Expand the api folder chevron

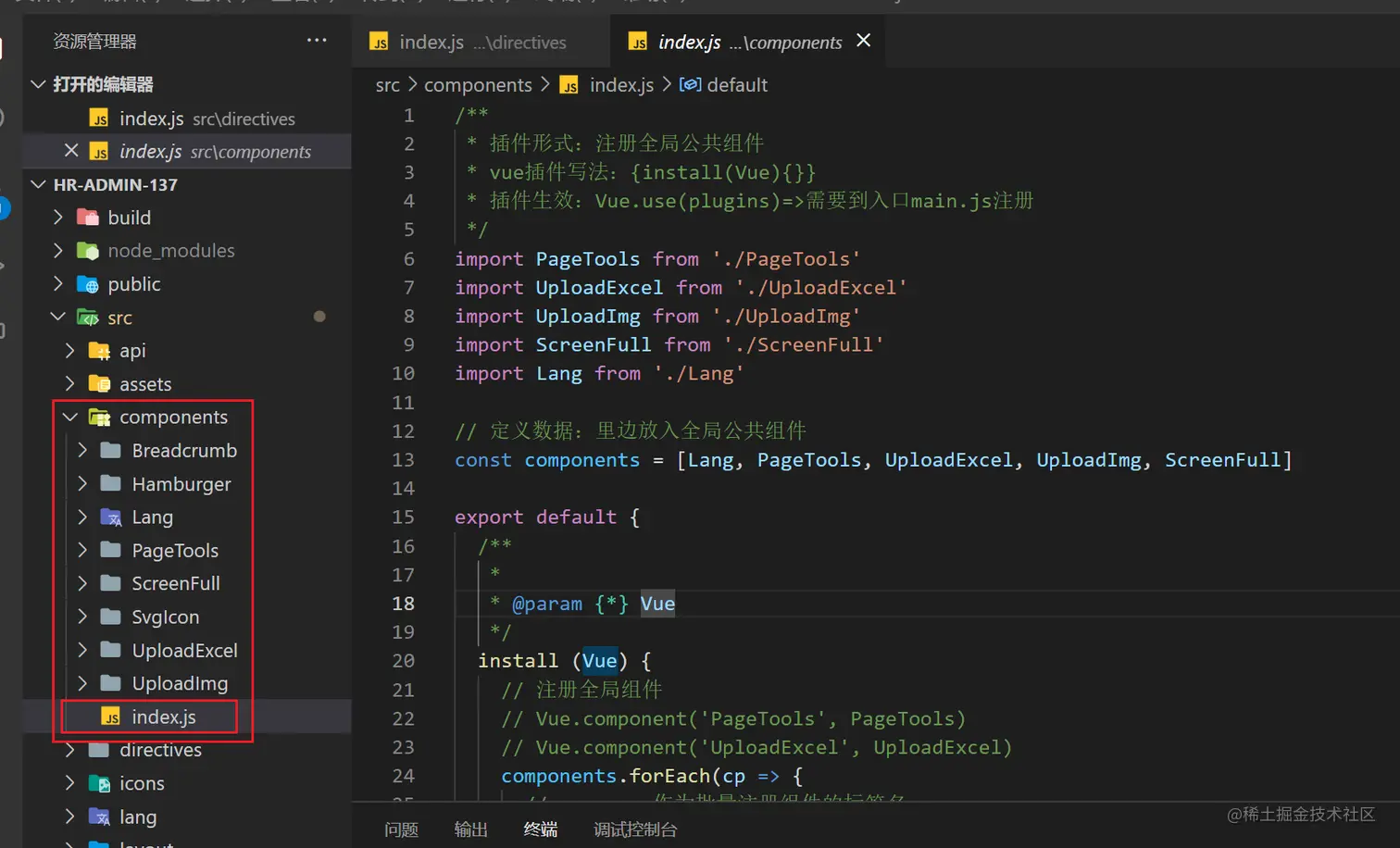pos(70,351)
